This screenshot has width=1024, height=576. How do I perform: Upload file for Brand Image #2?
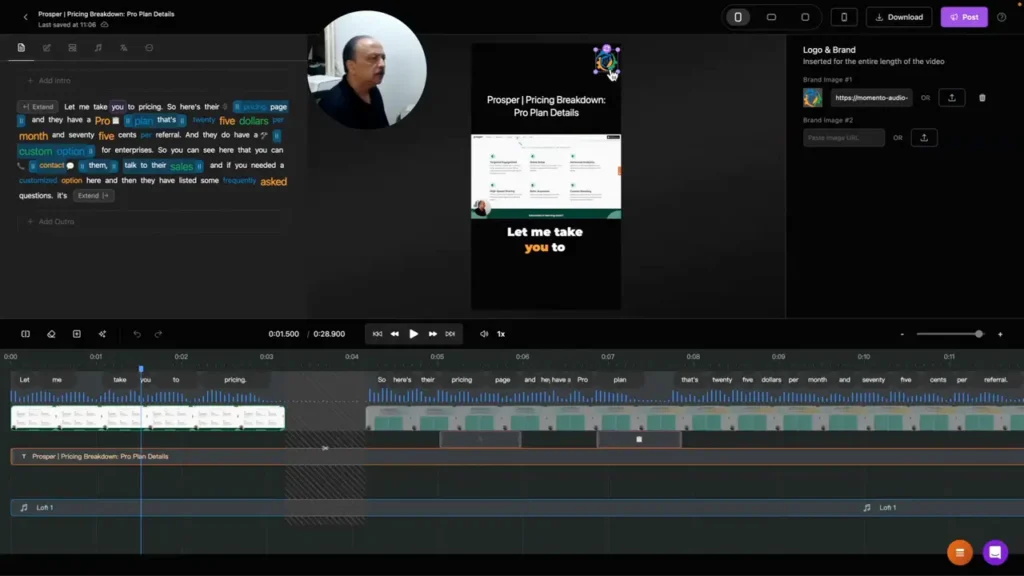tap(924, 138)
